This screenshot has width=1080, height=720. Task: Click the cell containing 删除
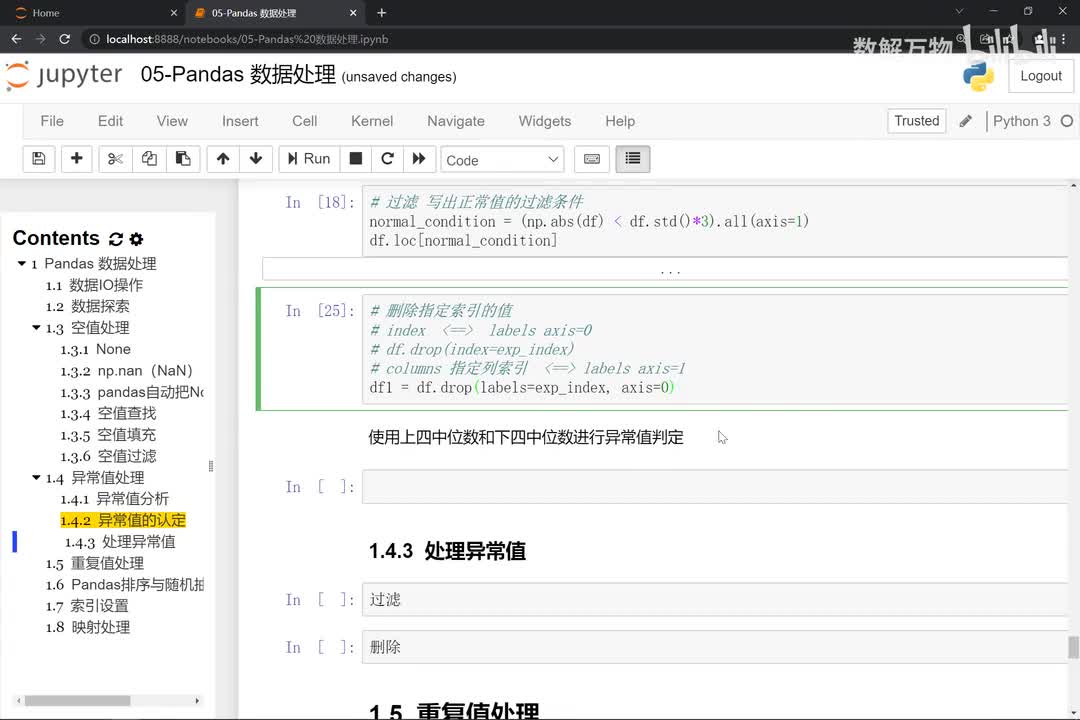click(715, 647)
